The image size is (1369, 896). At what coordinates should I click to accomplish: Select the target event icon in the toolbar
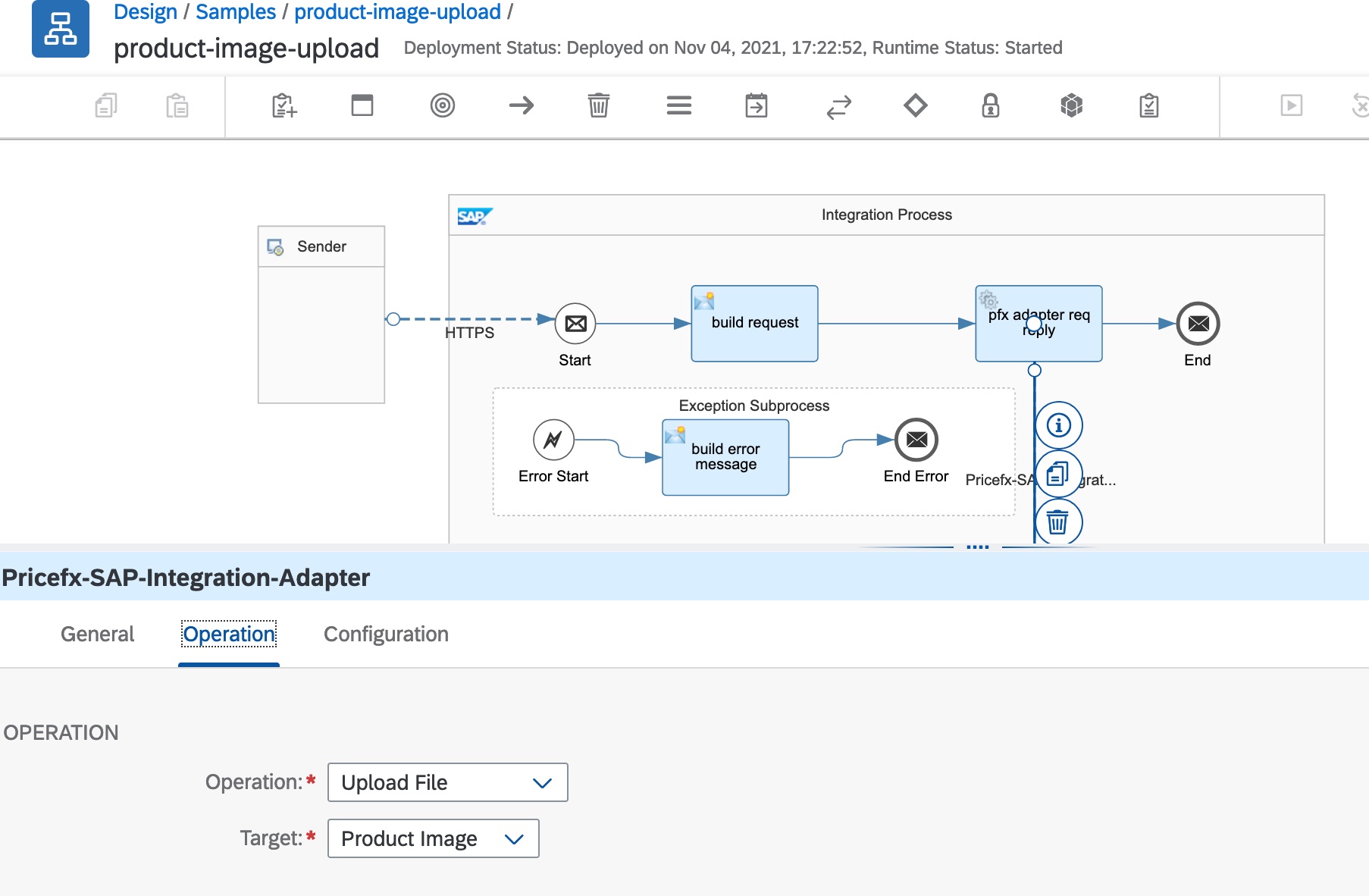click(442, 105)
